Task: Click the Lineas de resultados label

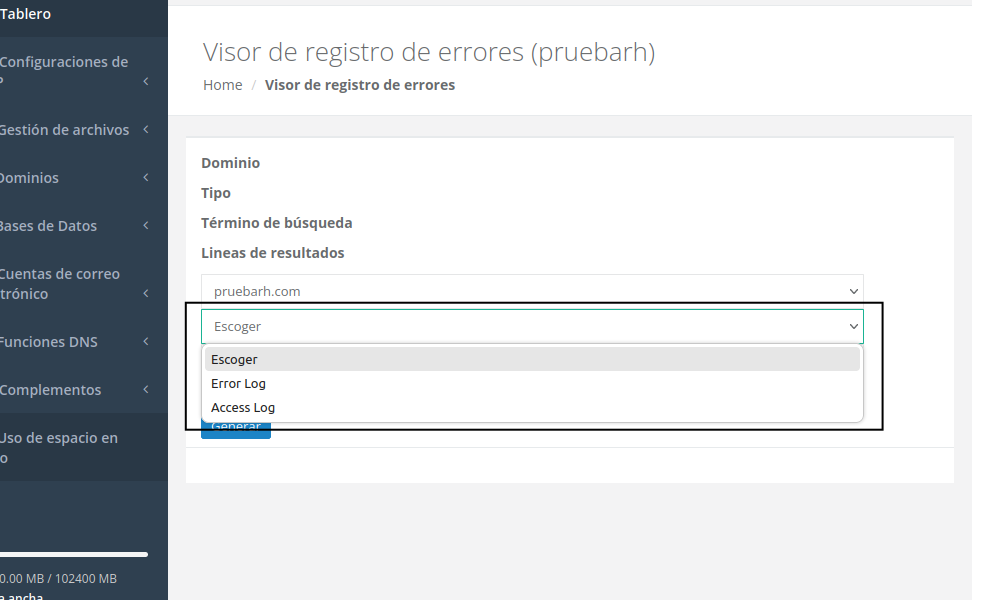Action: click(272, 253)
